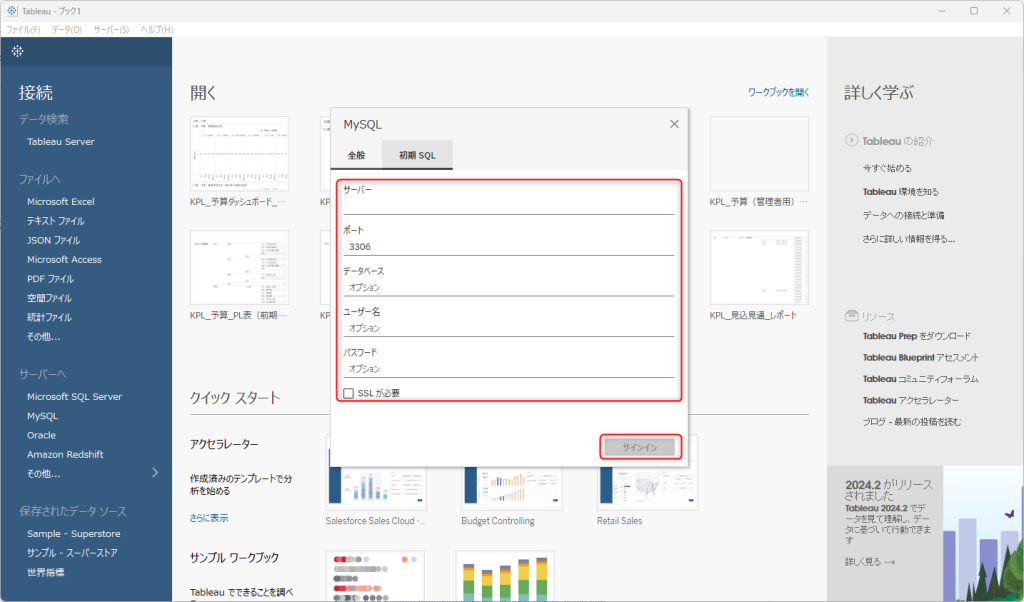Viewport: 1024px width, 602px height.
Task: Switch to the 全般 tab
Action: (x=356, y=155)
